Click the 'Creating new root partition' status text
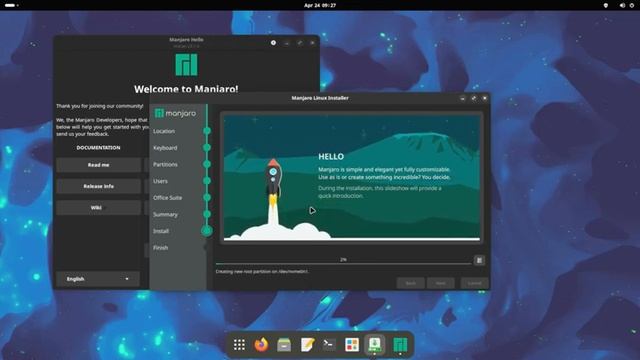 point(262,271)
